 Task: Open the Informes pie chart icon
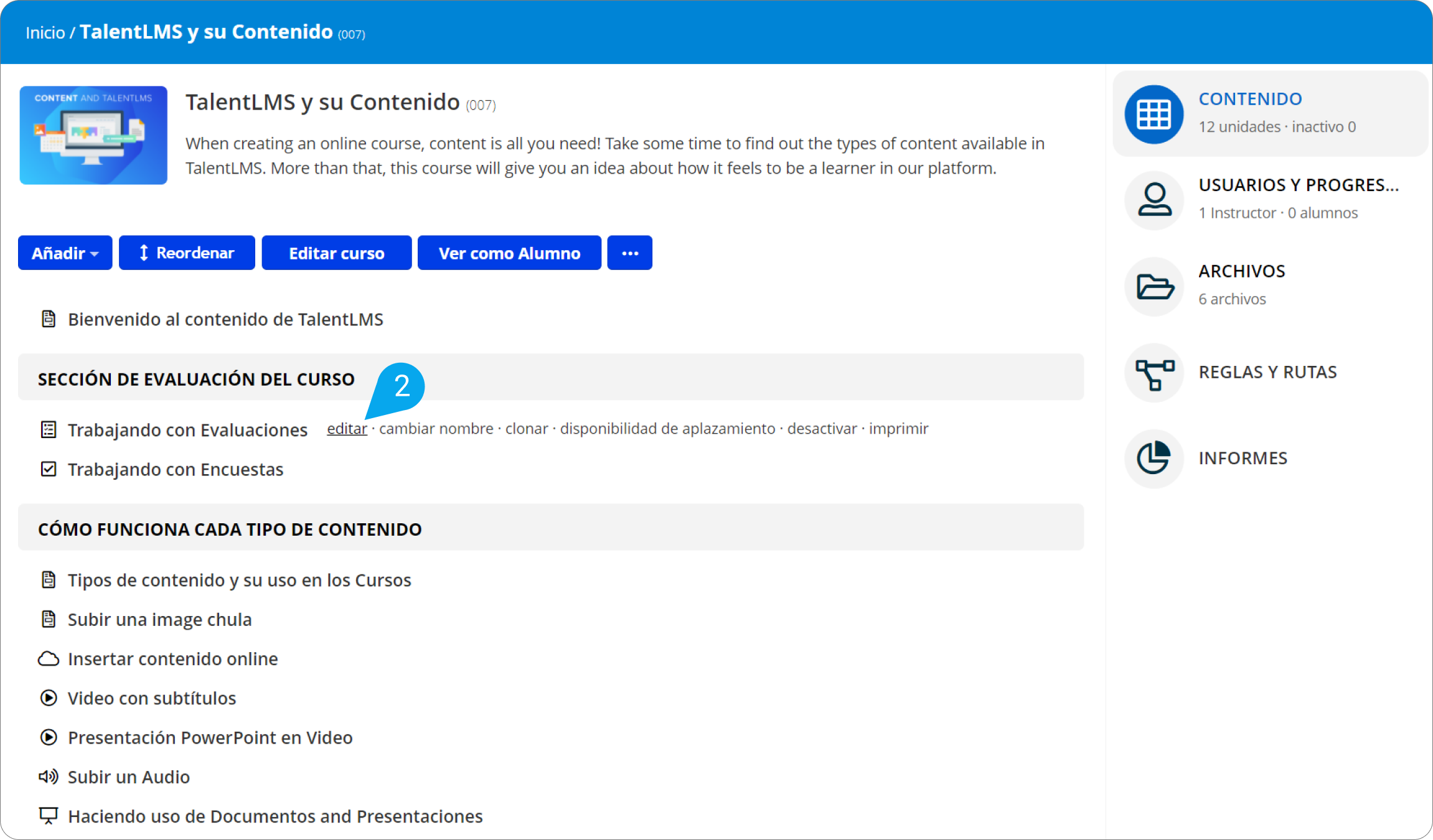coord(1153,459)
